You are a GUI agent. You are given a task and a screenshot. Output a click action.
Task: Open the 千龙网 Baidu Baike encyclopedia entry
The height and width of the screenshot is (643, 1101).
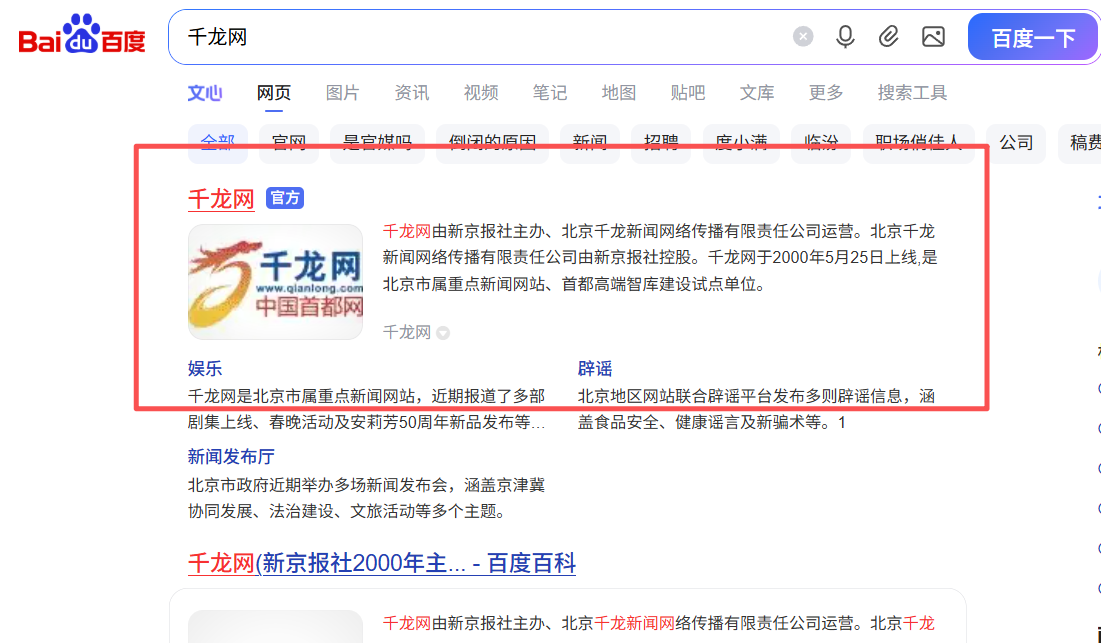(x=380, y=564)
